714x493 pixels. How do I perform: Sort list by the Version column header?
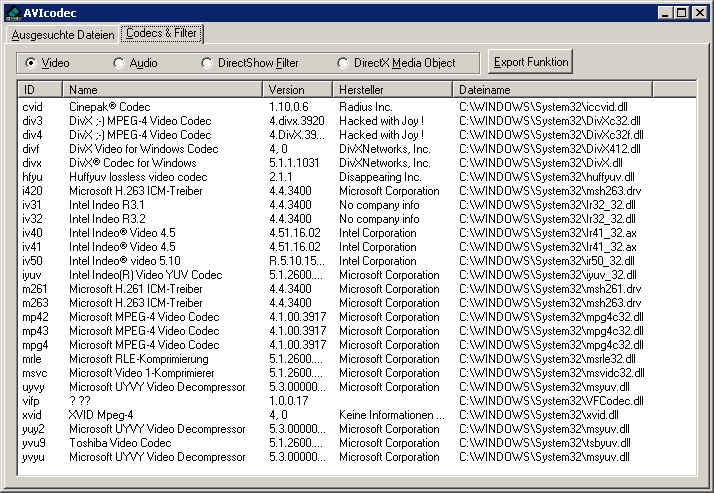(298, 90)
